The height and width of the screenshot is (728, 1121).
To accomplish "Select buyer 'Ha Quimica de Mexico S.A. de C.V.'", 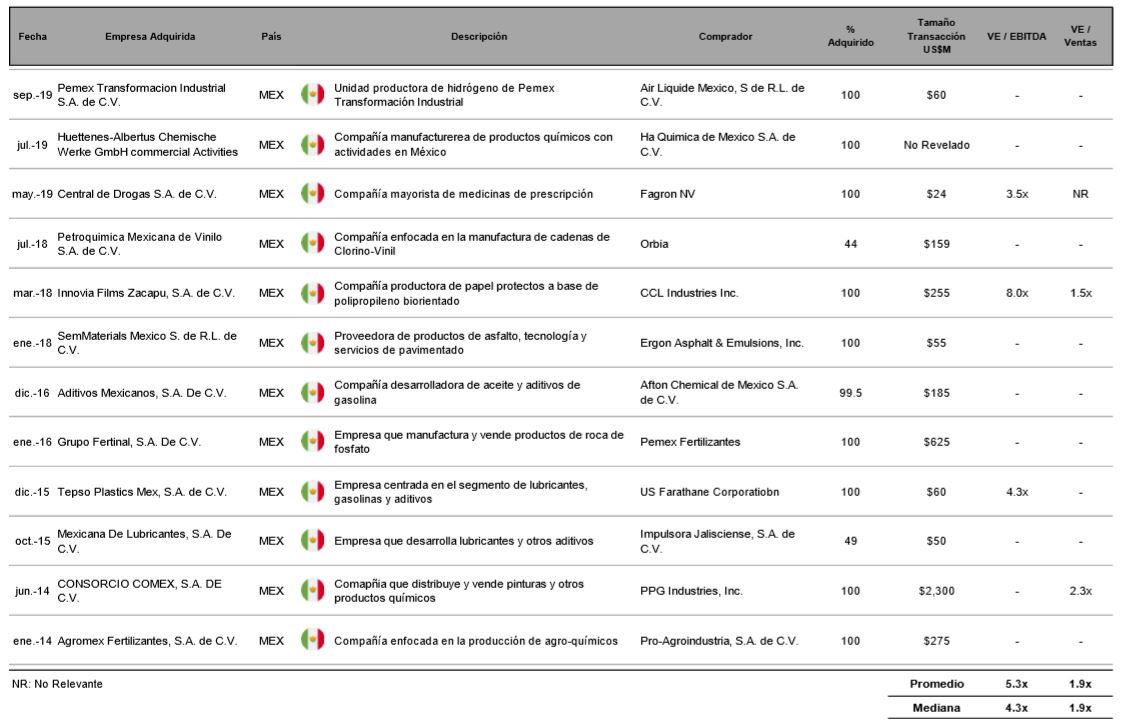I will (718, 144).
